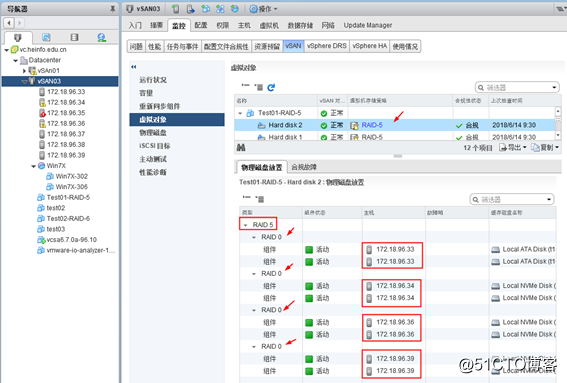567x383 pixels.
Task: Open the 导出 export dropdown
Action: (513, 147)
